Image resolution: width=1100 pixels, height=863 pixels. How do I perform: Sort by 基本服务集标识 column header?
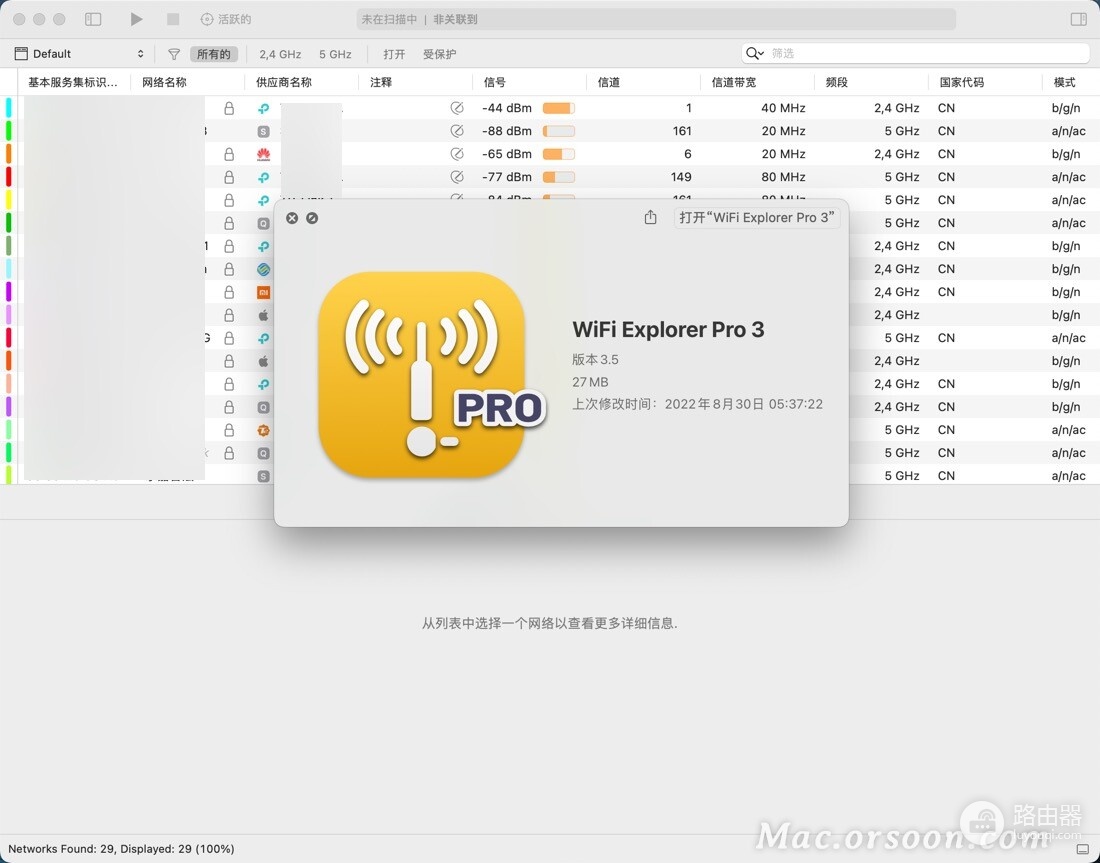pos(73,82)
